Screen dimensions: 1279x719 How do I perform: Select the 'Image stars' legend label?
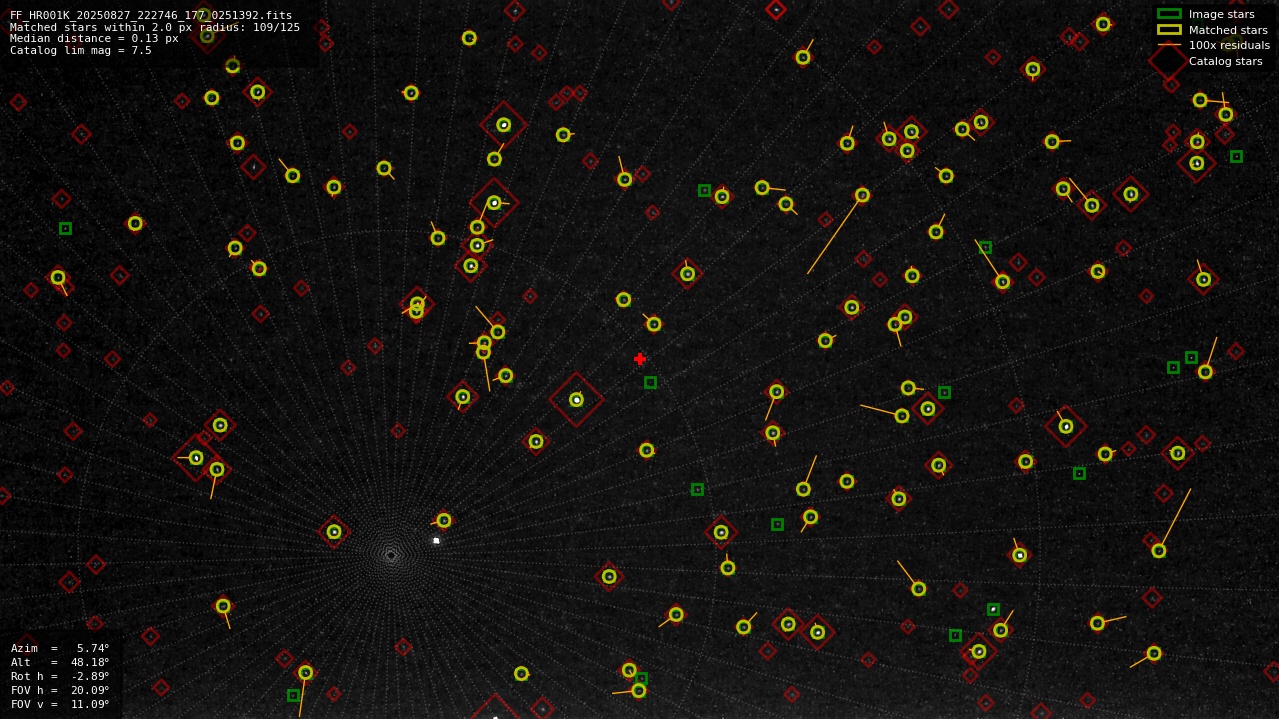tap(1221, 14)
